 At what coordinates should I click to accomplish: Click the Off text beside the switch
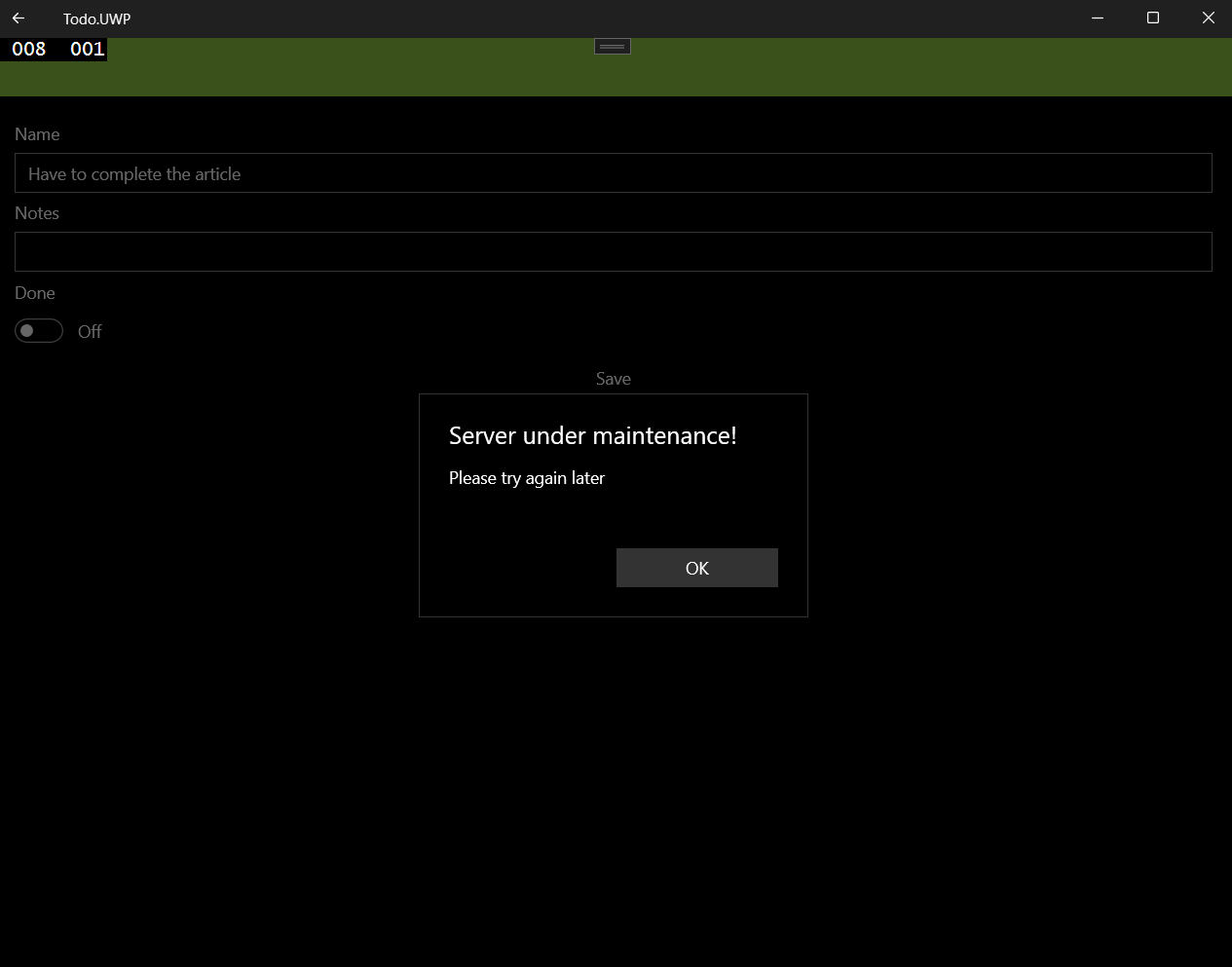point(90,332)
